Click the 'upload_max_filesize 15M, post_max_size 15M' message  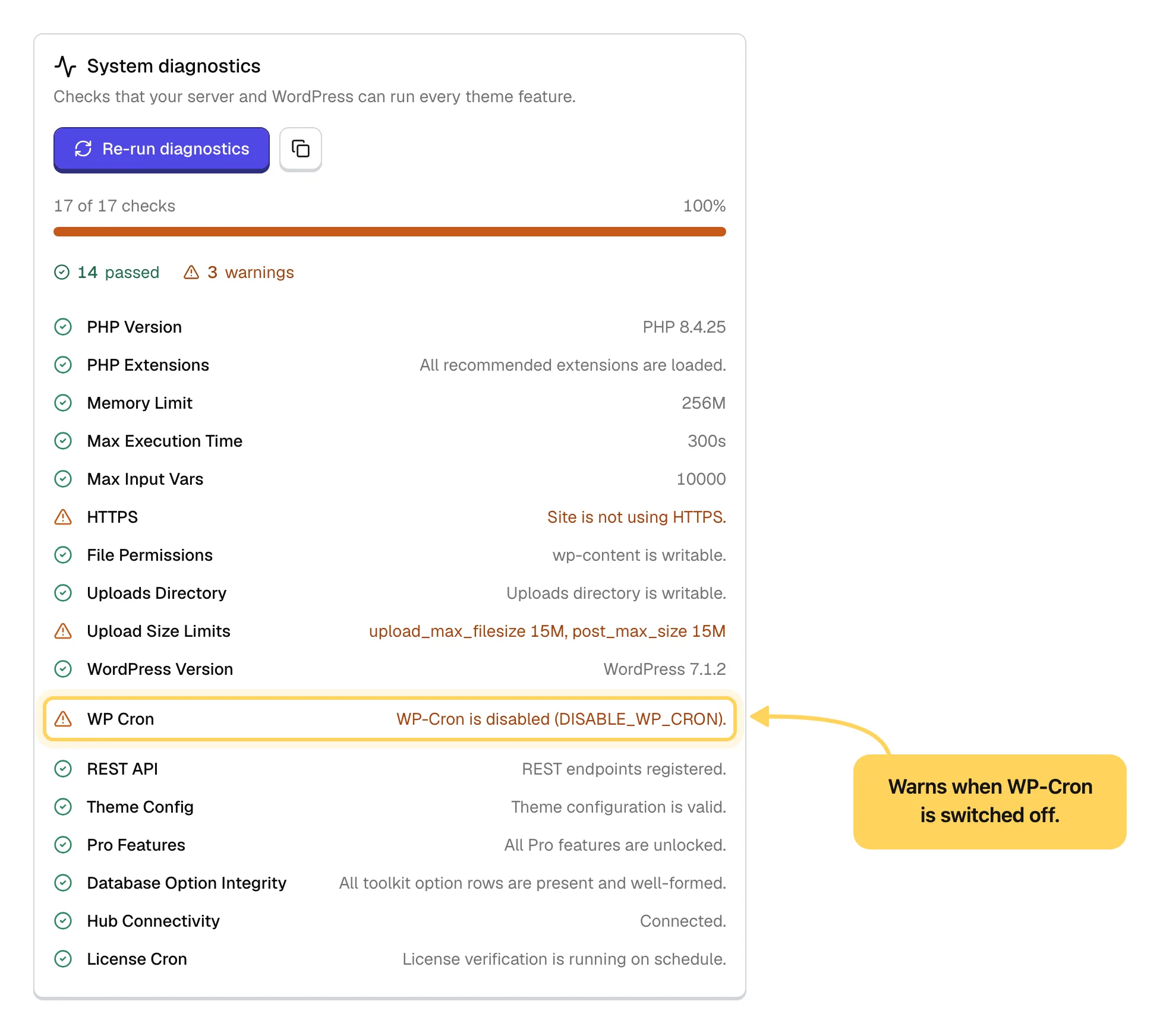point(547,631)
